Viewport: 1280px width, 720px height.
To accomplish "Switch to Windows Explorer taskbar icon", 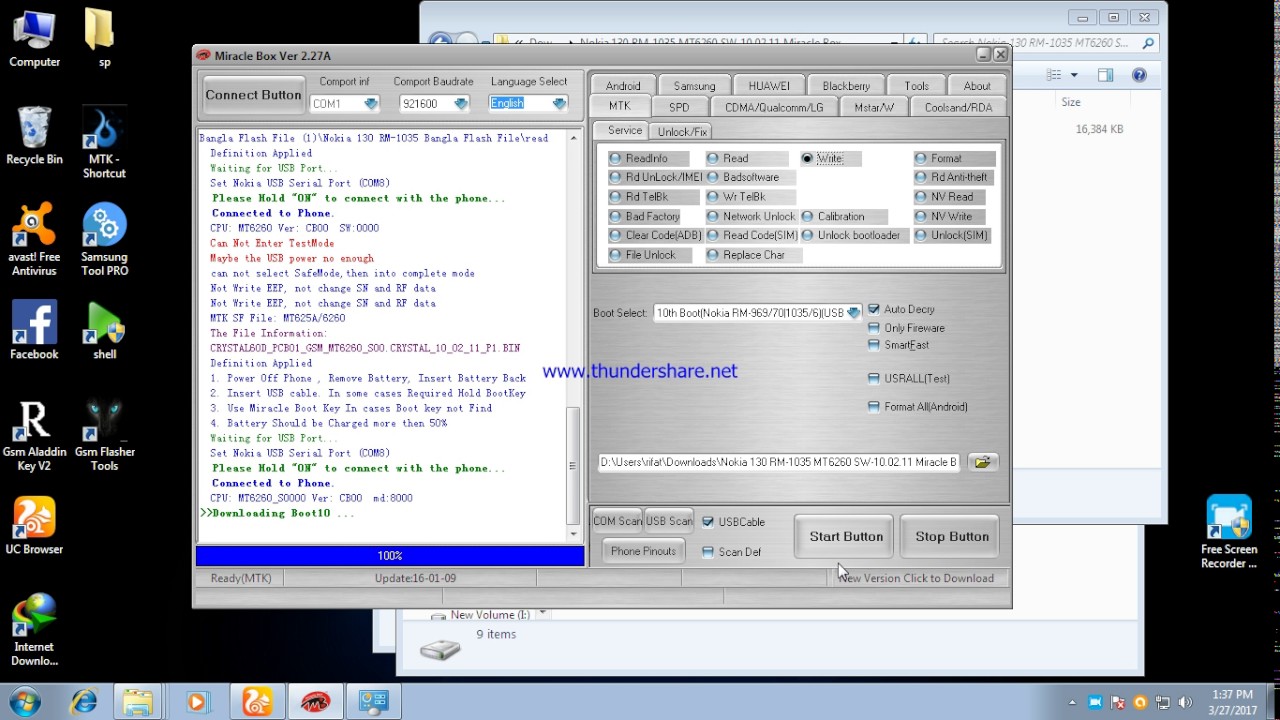I will point(138,702).
